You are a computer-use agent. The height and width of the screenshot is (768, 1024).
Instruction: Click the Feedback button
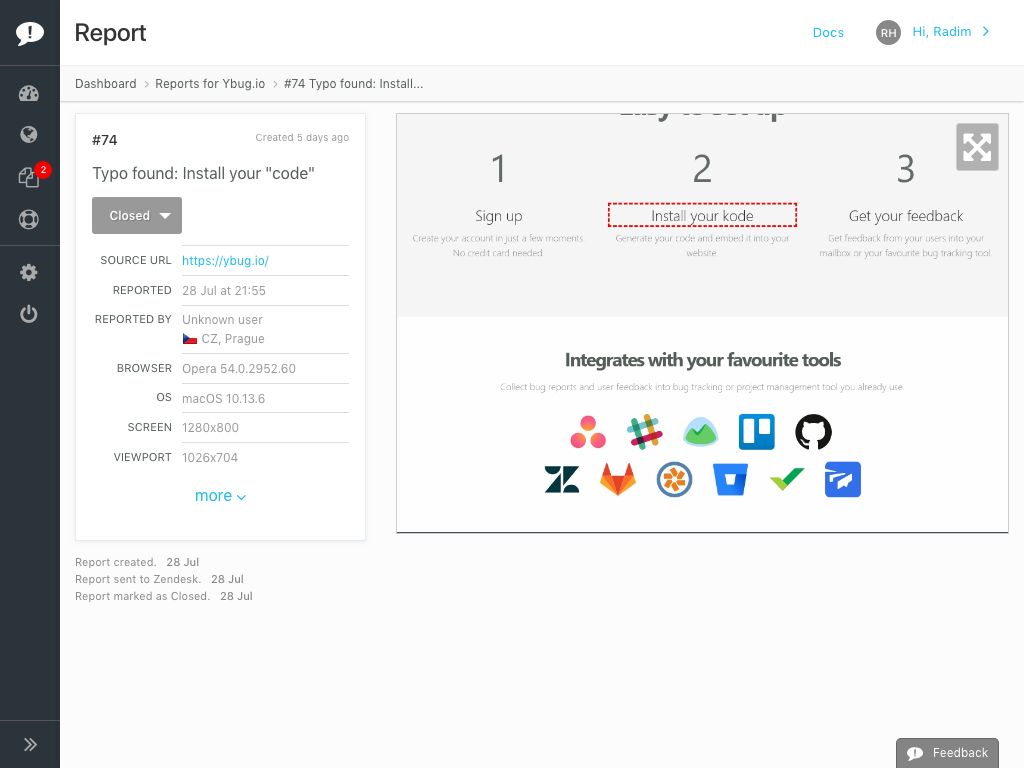947,753
